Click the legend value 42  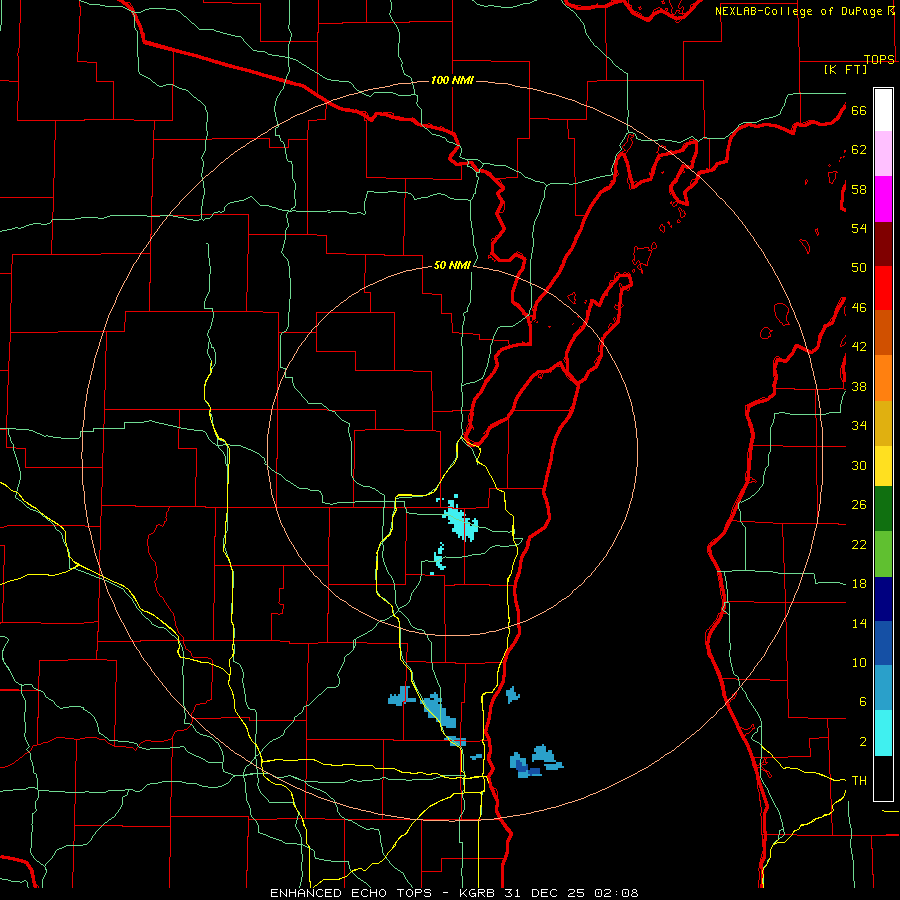tap(859, 347)
